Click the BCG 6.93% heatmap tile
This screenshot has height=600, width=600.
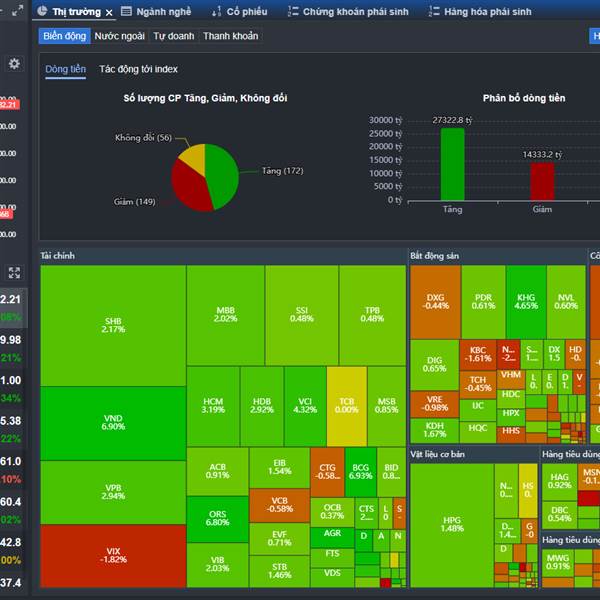tap(360, 472)
